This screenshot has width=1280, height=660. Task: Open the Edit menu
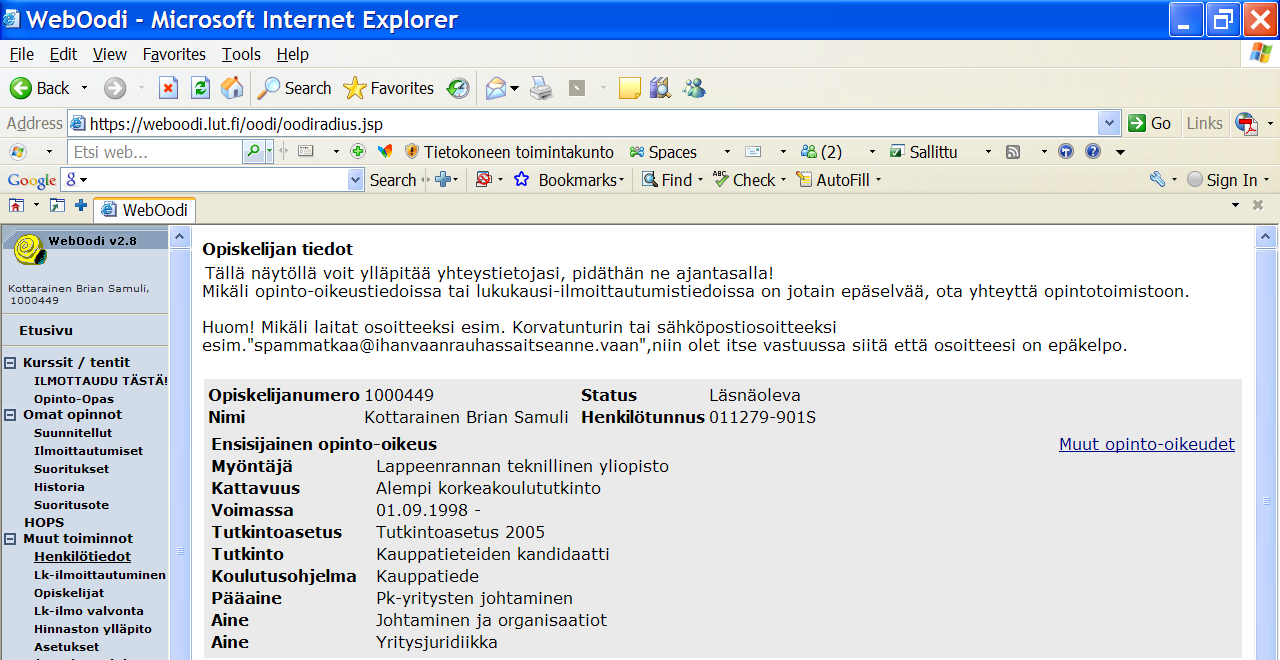coord(63,54)
